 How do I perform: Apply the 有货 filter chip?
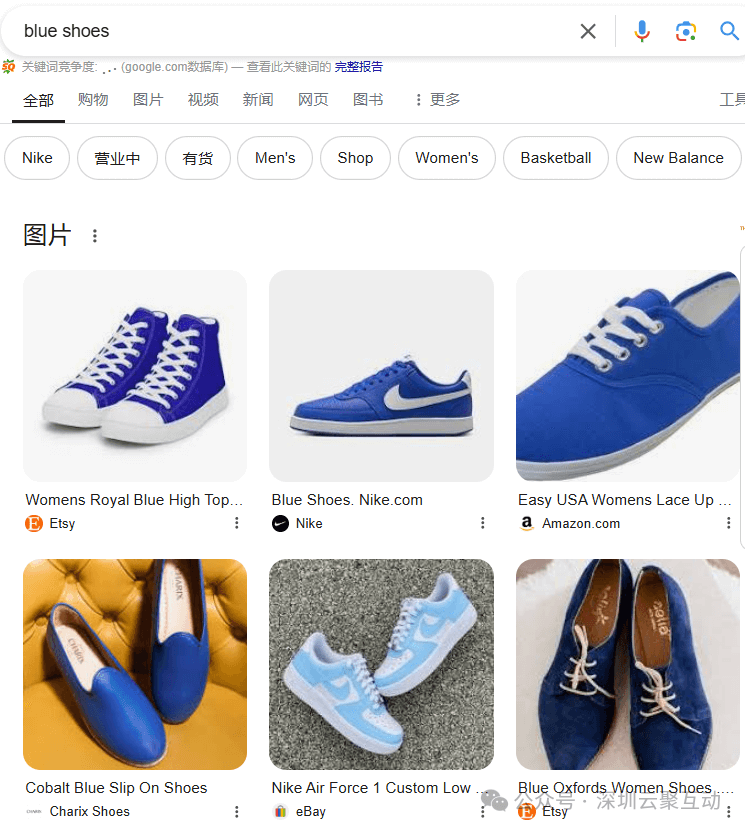click(x=198, y=158)
